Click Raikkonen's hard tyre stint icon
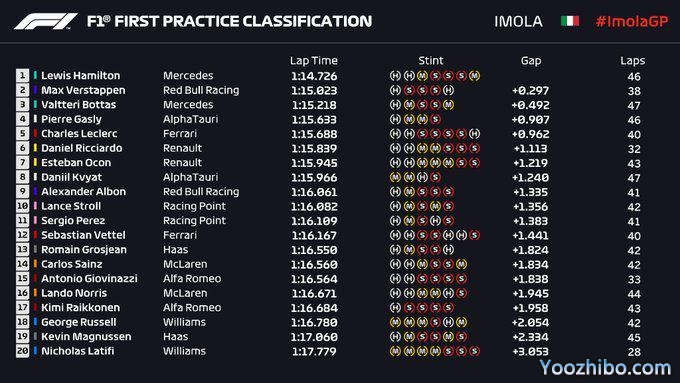Screen dimensions: 680x383 [x=395, y=308]
